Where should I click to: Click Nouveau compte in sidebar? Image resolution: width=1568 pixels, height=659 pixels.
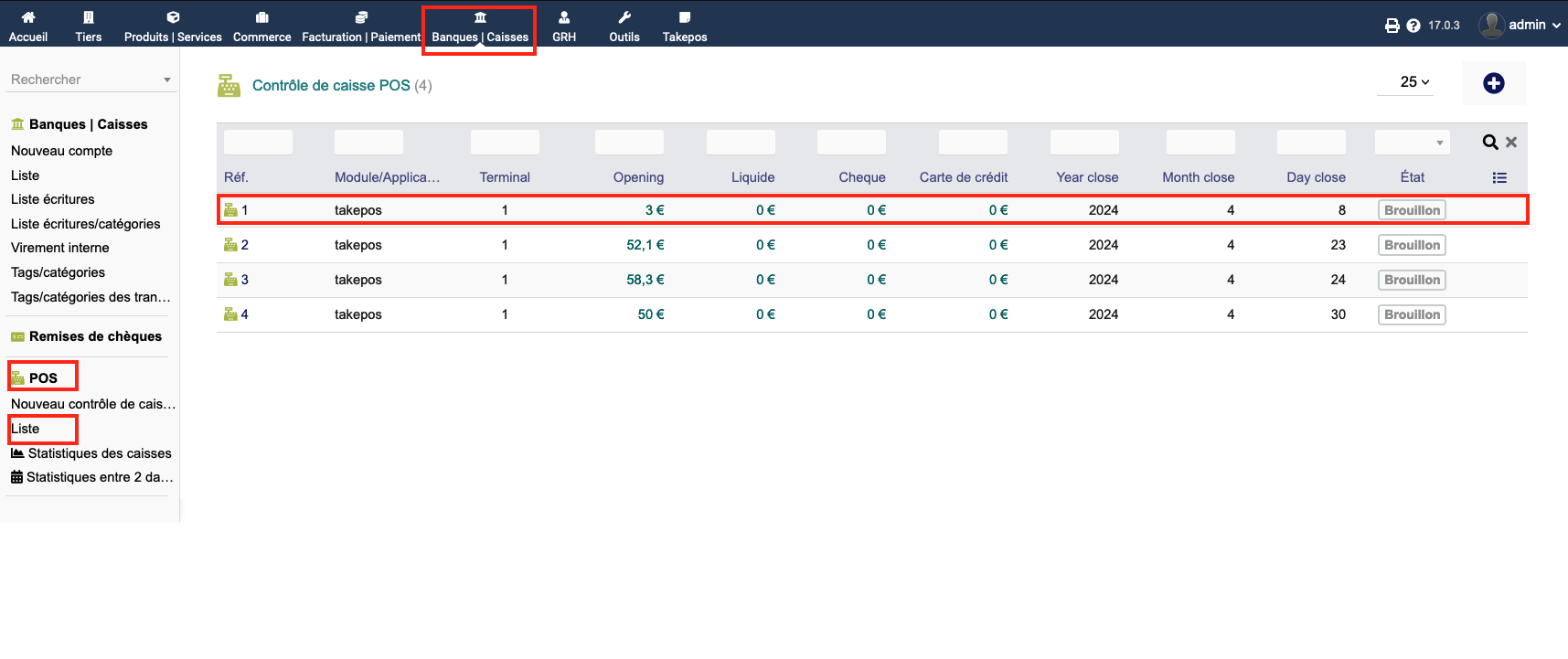coord(61,151)
